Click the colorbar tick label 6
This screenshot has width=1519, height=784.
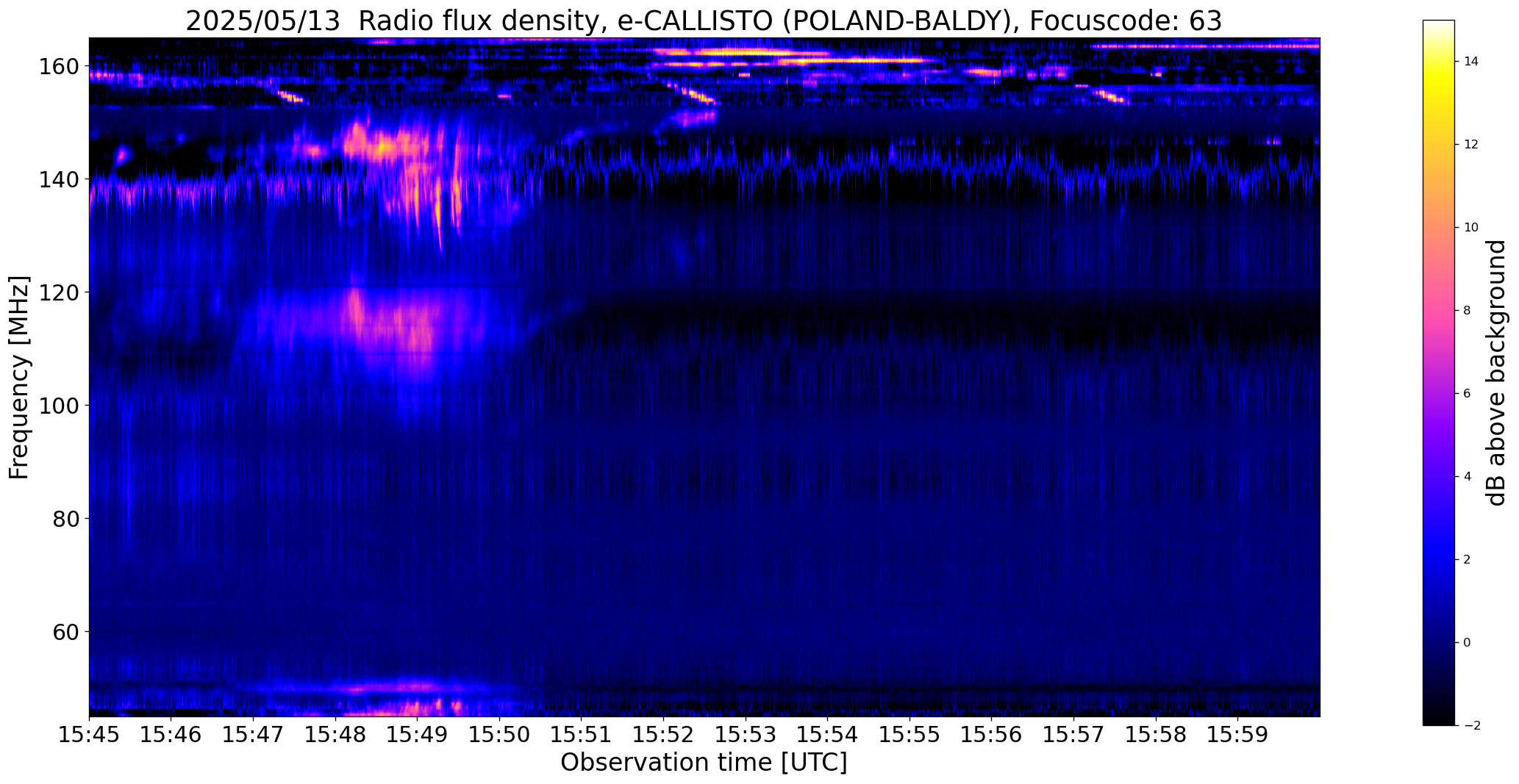pyautogui.click(x=1468, y=393)
